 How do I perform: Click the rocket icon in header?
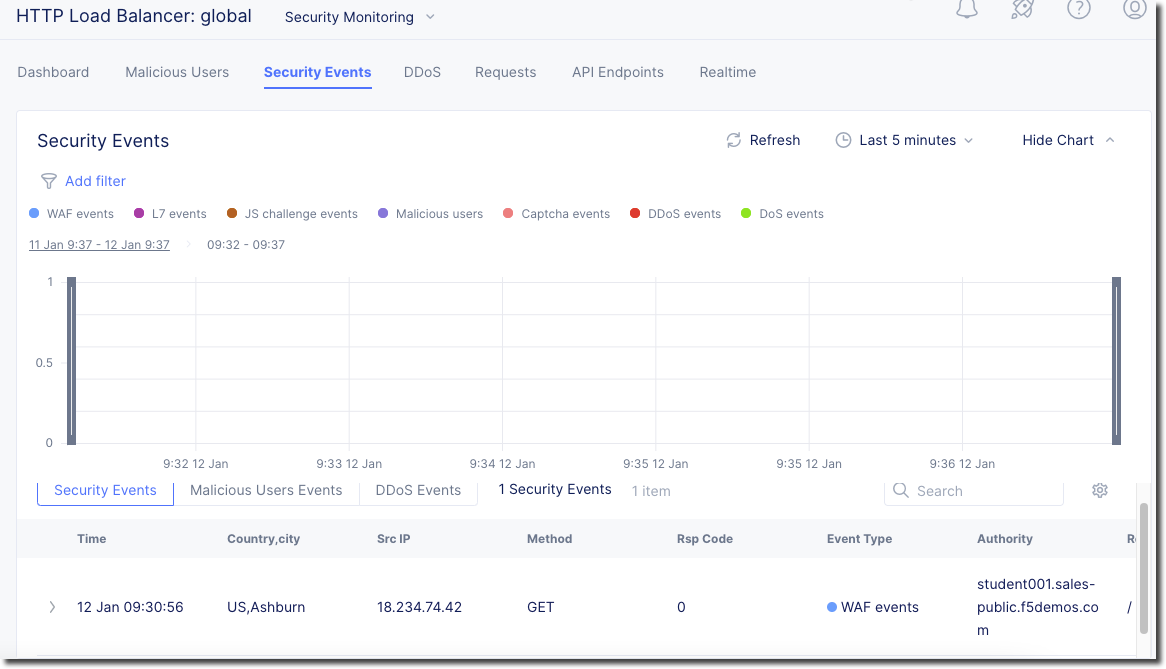[1022, 9]
